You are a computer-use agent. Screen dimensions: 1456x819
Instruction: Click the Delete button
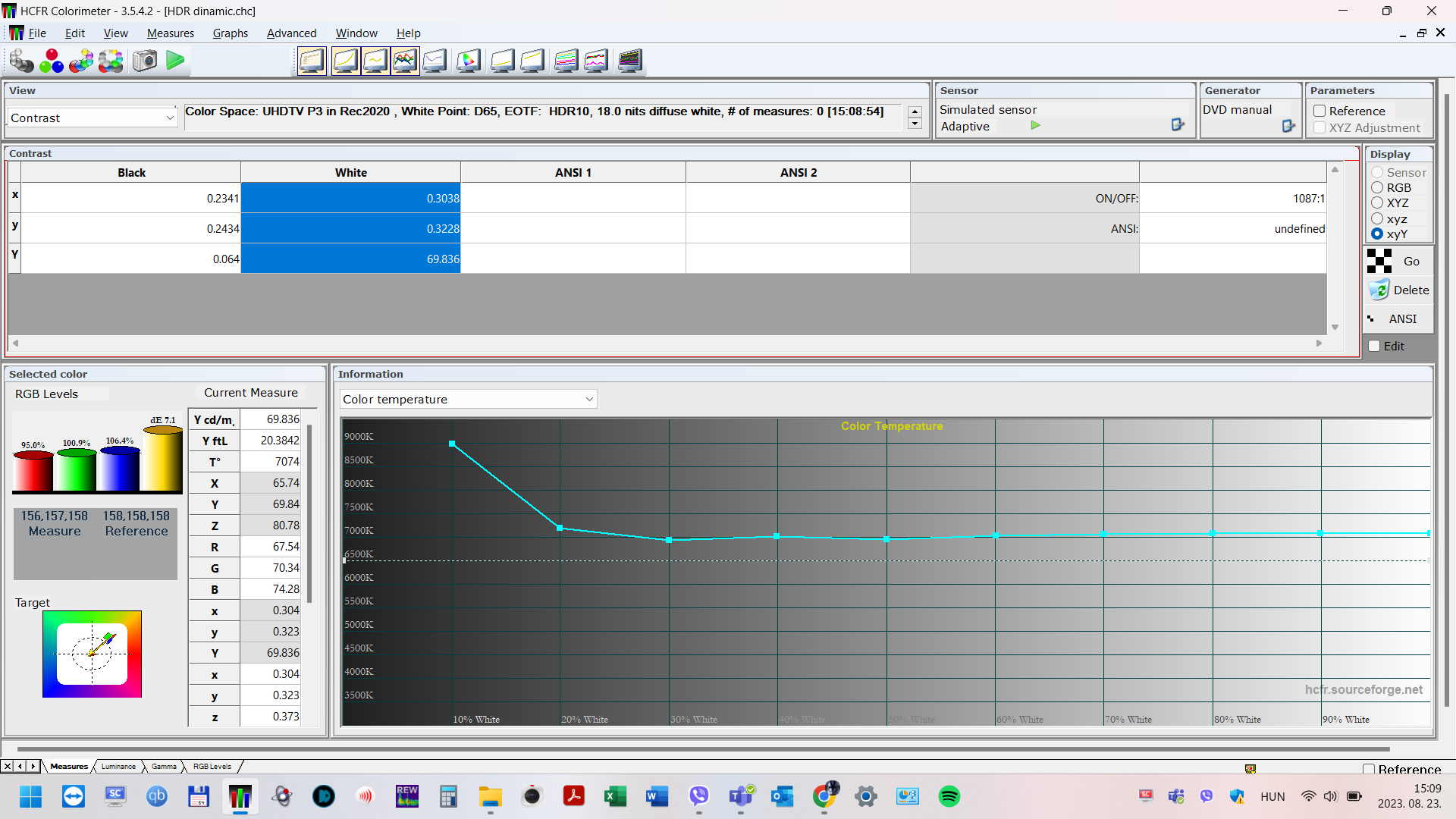tap(1400, 290)
